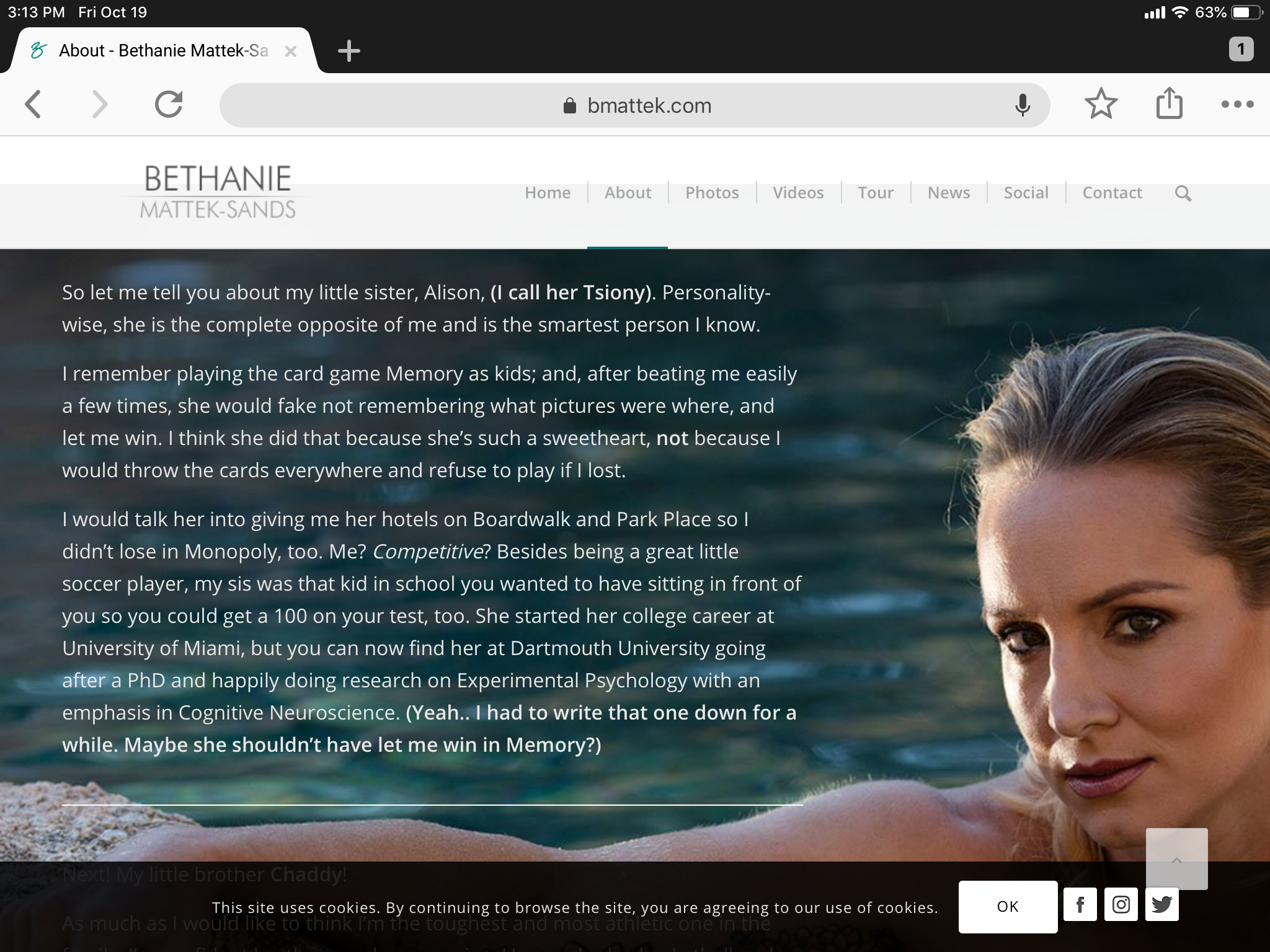Tap "Next! My little brother Chaddy!" heading
Viewport: 1270px width, 952px height.
(x=205, y=875)
